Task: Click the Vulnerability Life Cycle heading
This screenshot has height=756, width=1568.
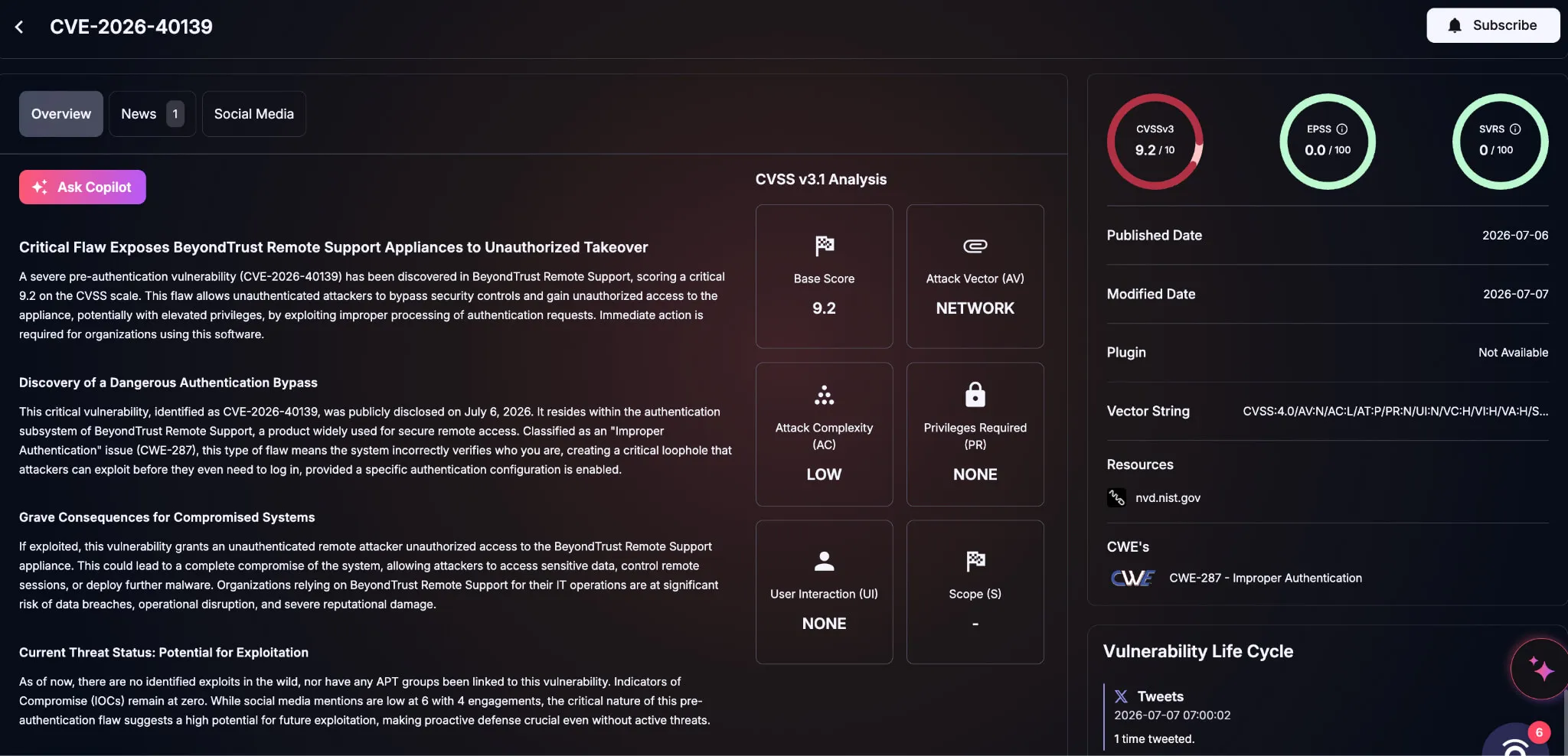Action: pos(1197,651)
